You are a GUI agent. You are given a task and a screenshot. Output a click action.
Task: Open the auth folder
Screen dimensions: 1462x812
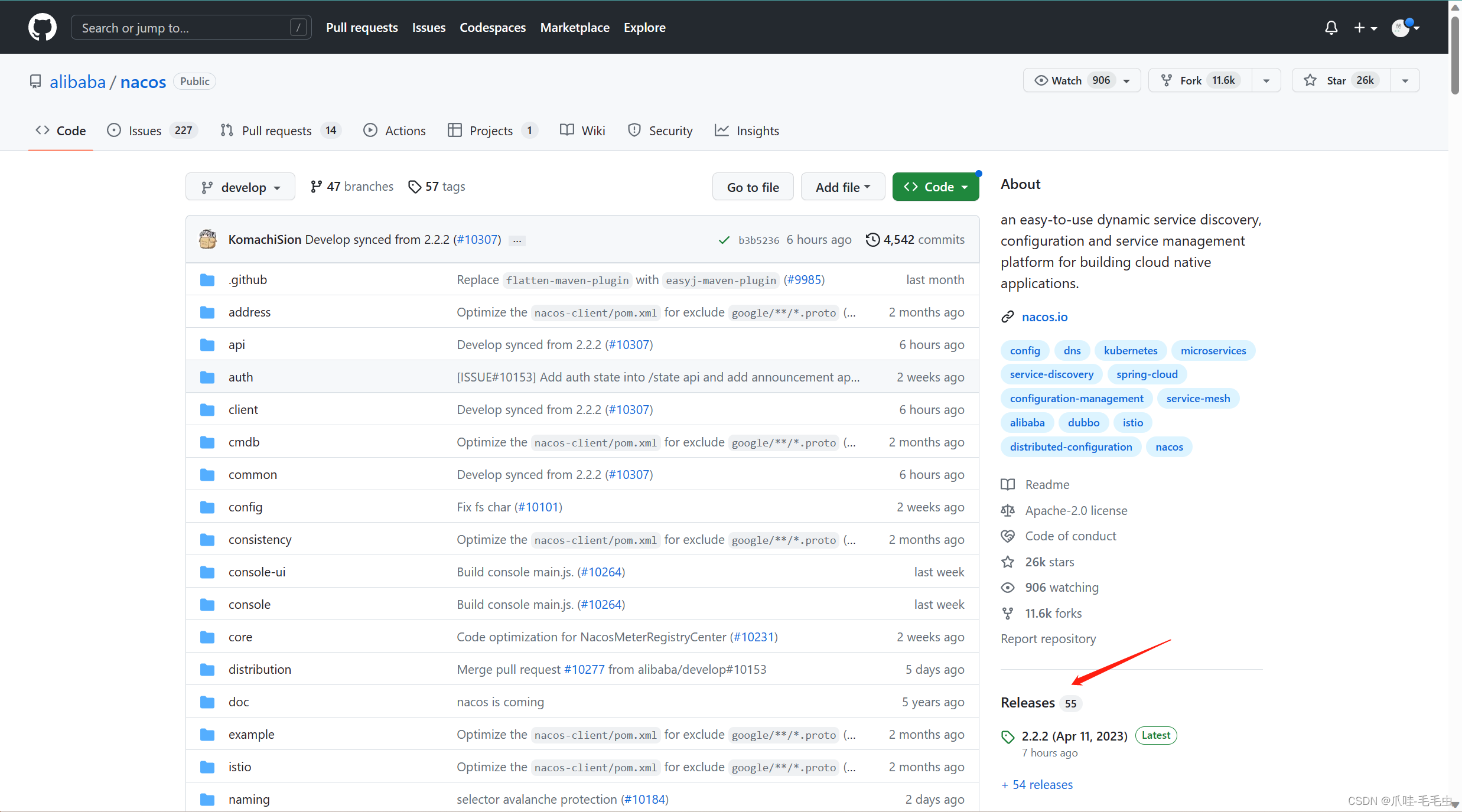point(240,377)
